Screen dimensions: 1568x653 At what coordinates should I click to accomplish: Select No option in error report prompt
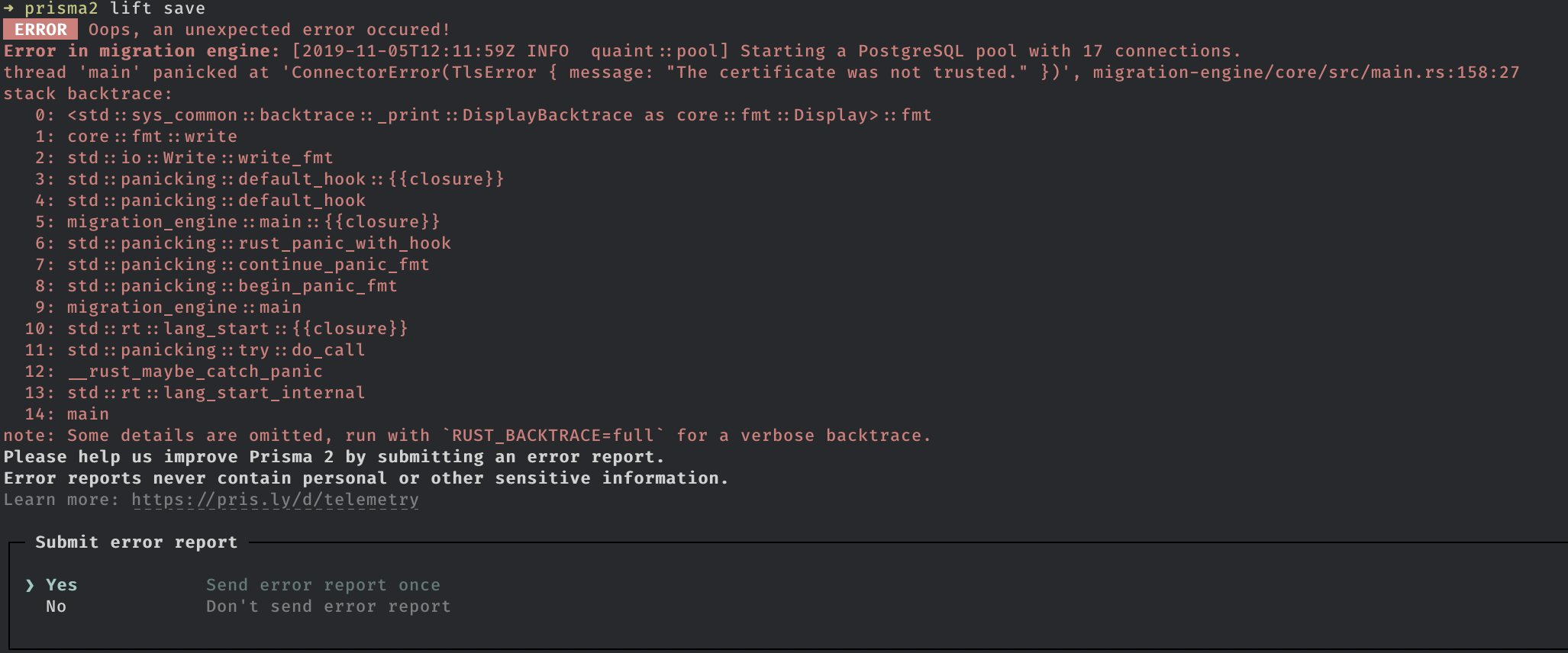tap(56, 606)
